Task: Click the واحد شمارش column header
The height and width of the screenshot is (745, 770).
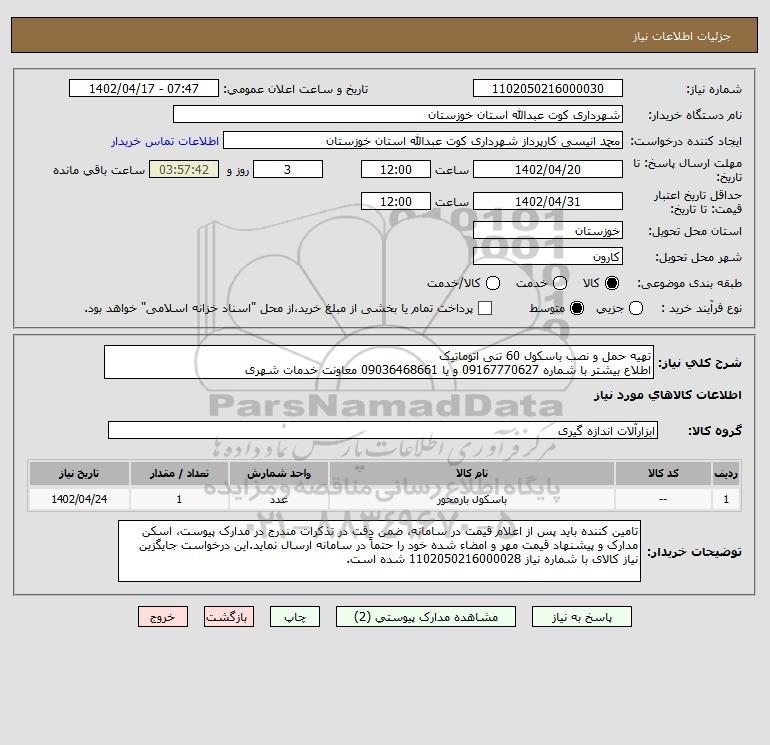Action: point(278,473)
